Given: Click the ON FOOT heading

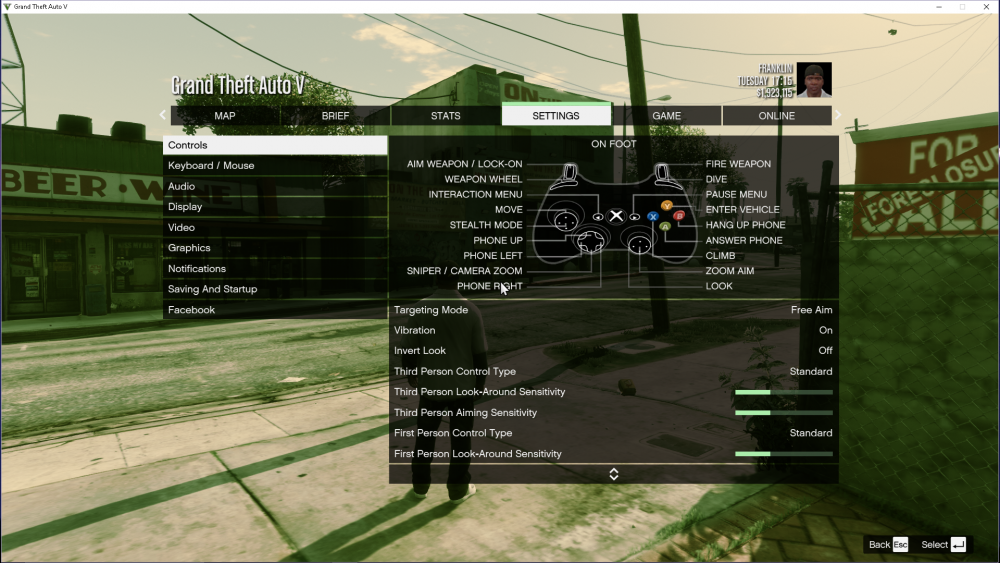Looking at the screenshot, I should point(614,144).
